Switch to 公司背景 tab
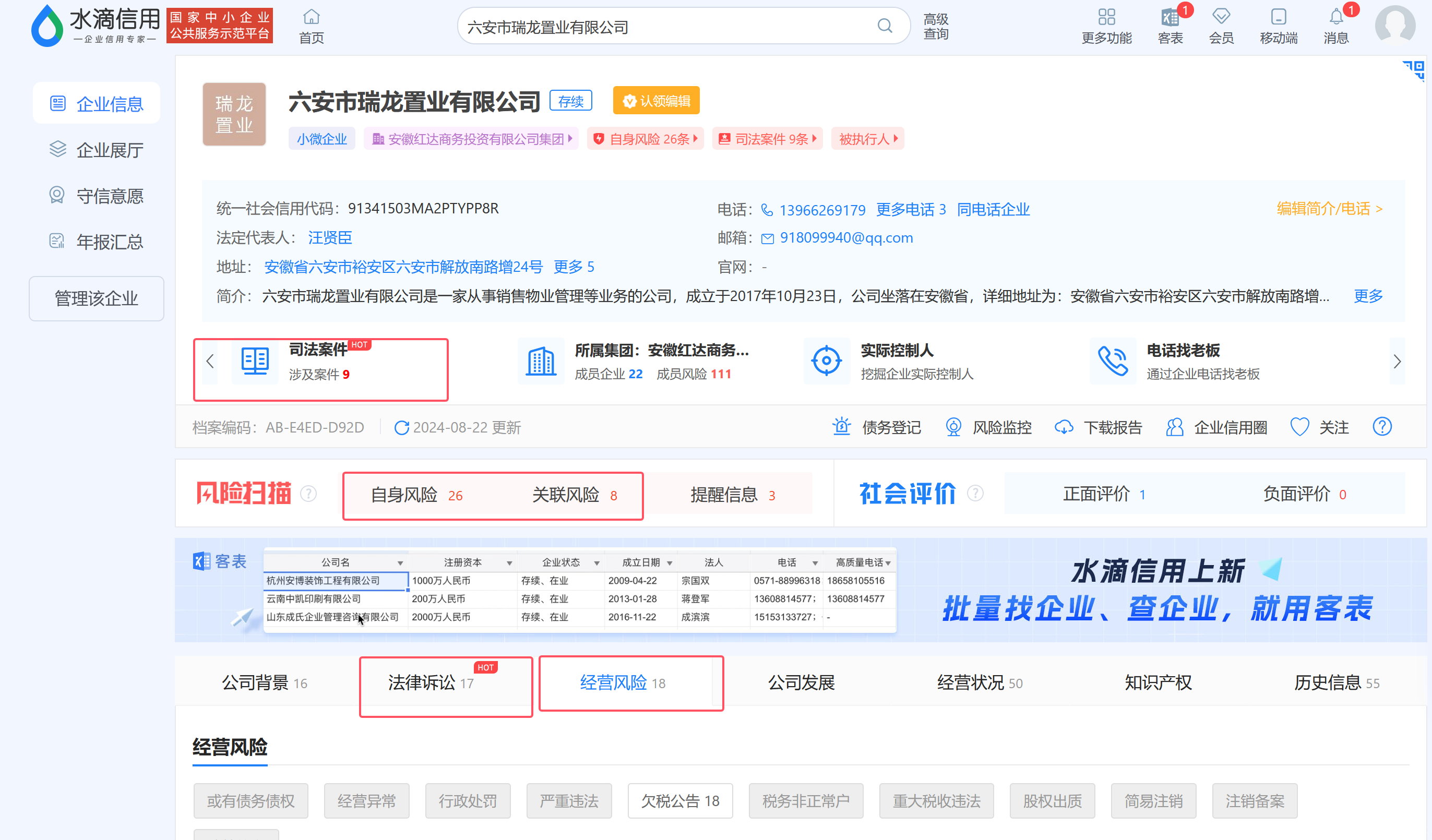 coord(265,682)
